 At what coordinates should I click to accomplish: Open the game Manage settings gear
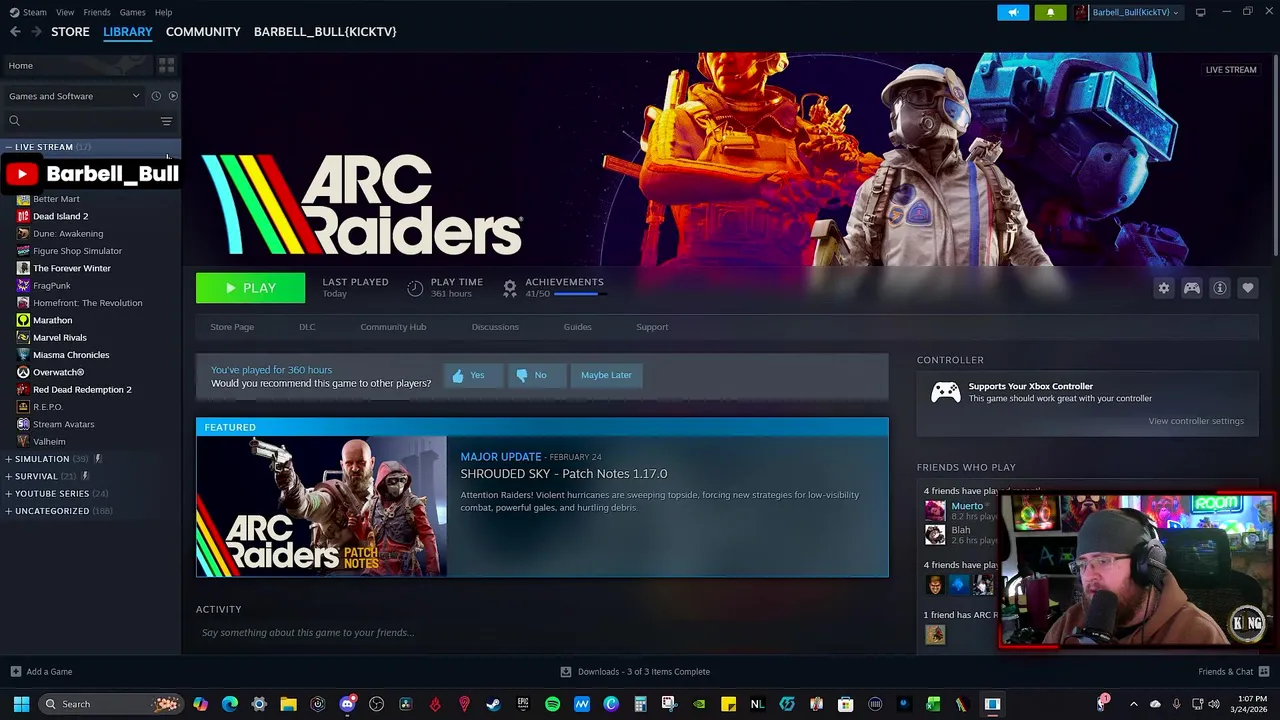tap(1164, 288)
